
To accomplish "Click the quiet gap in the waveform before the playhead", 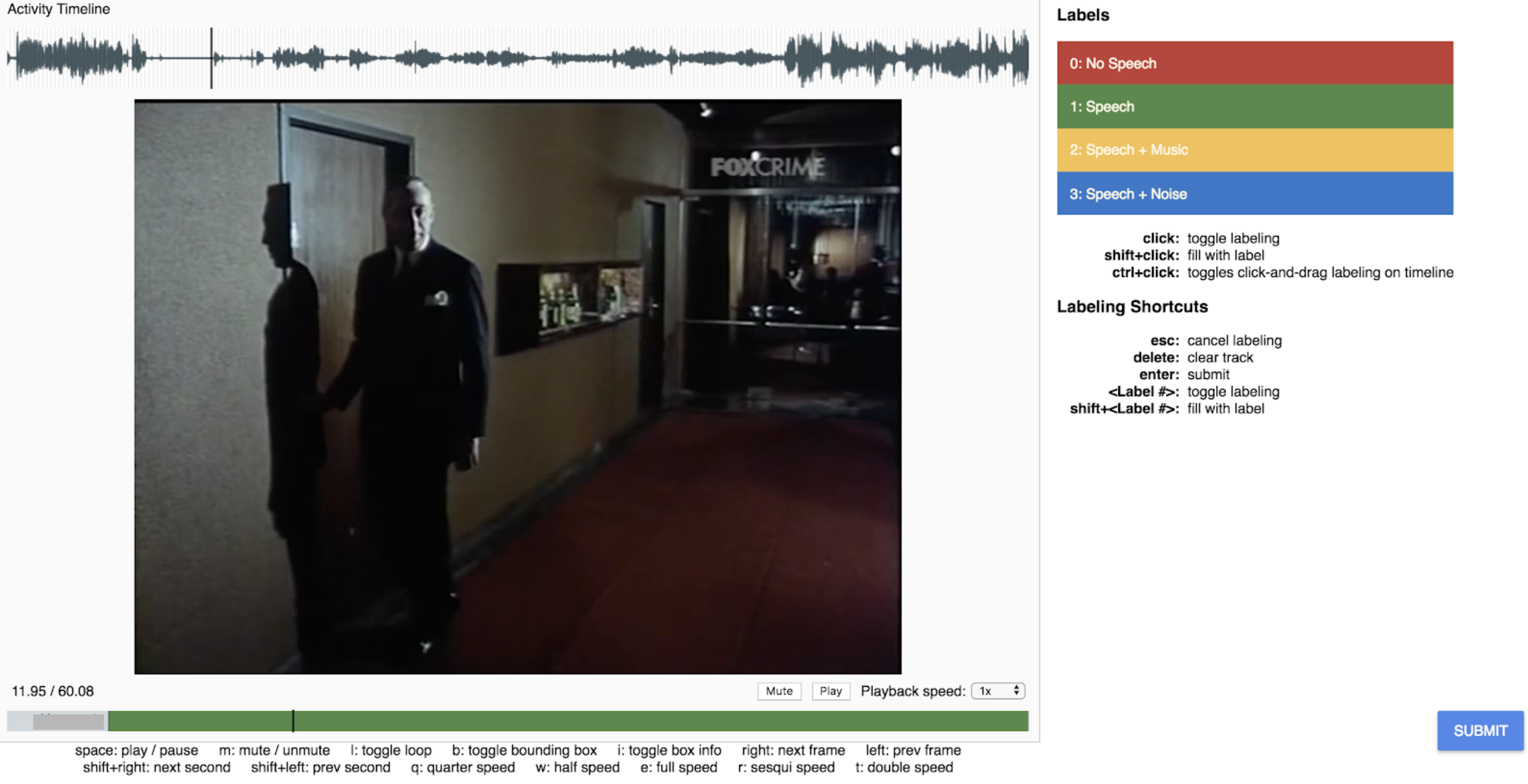I will click(179, 57).
